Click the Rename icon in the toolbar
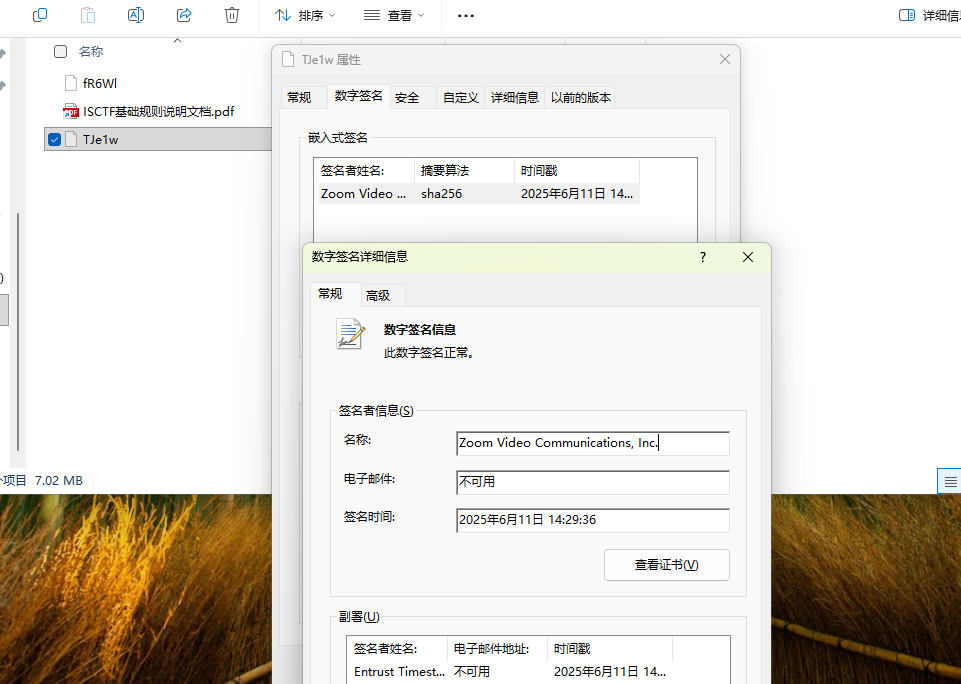This screenshot has height=684, width=961. tap(136, 15)
